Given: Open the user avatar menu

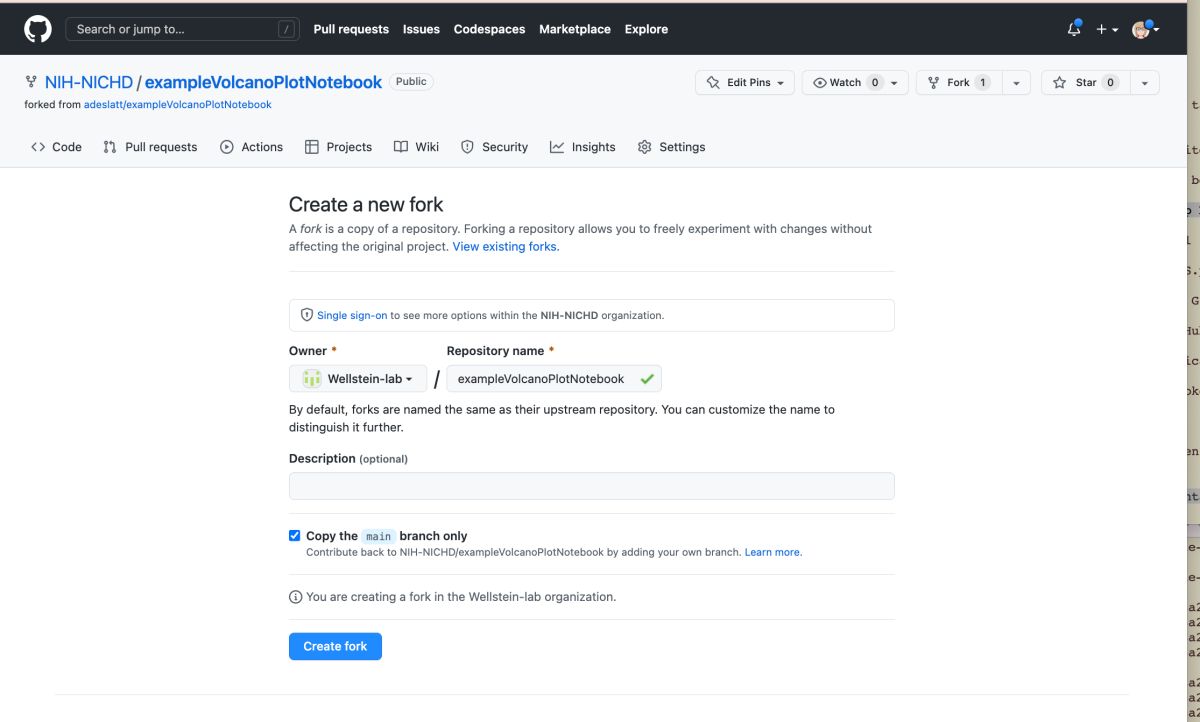Looking at the screenshot, I should click(1145, 30).
